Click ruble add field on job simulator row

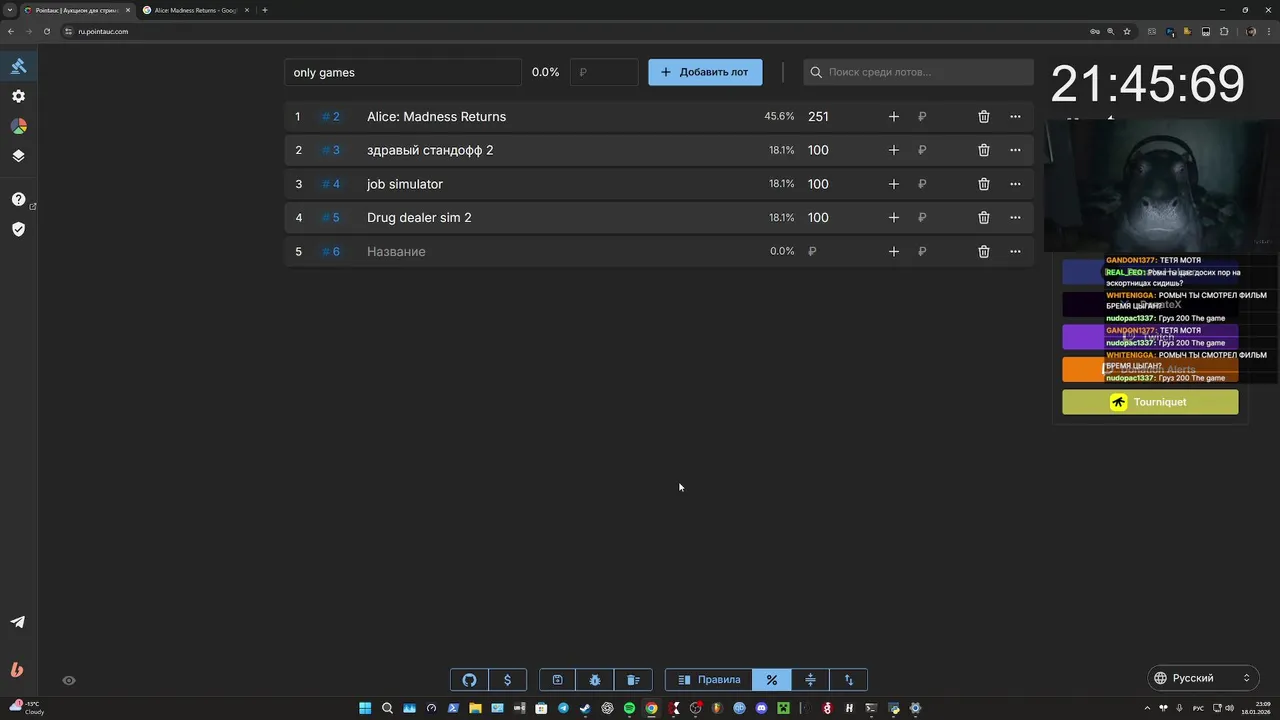tap(922, 184)
